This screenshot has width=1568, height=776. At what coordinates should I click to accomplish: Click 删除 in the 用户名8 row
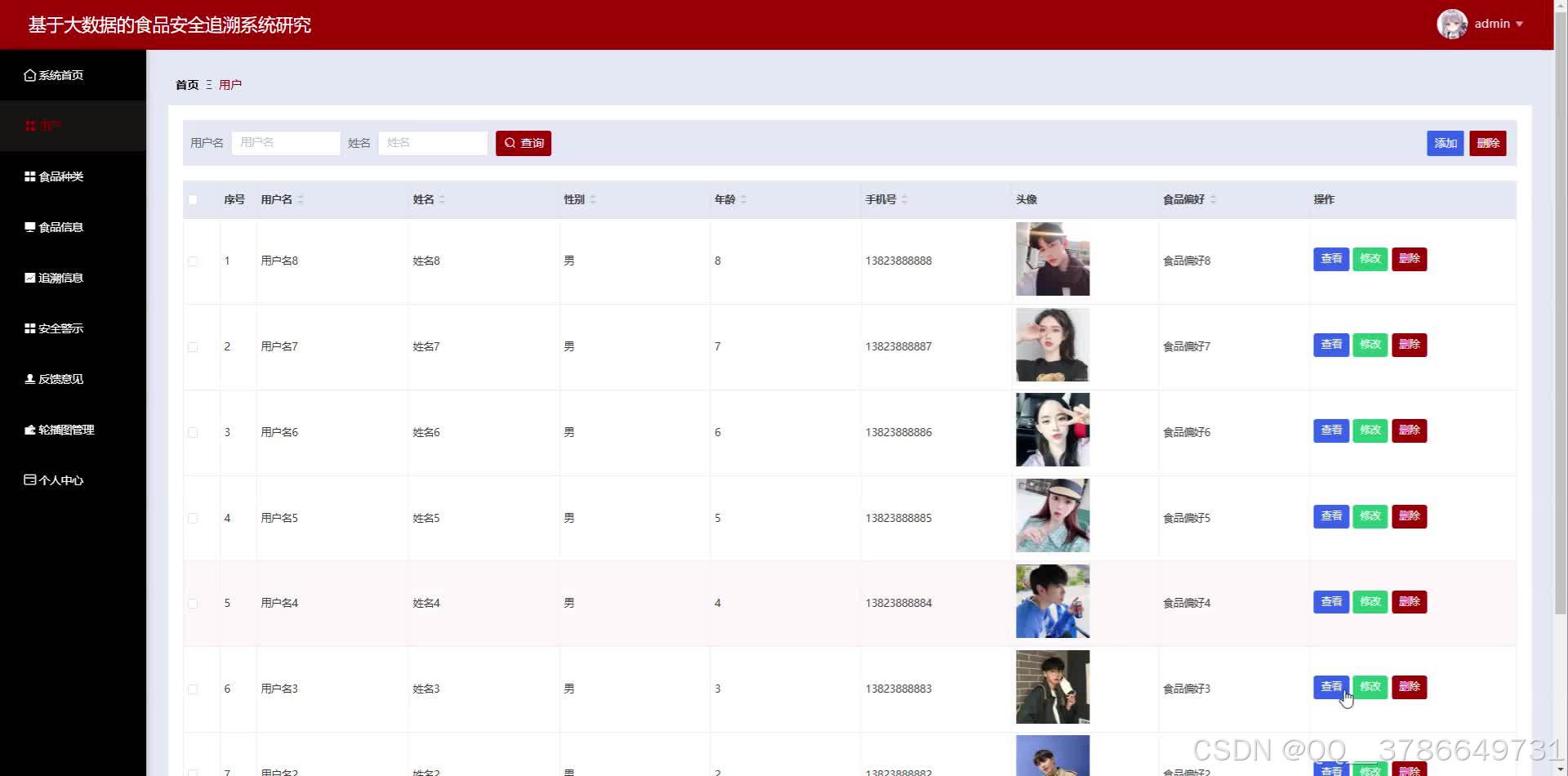coord(1410,259)
